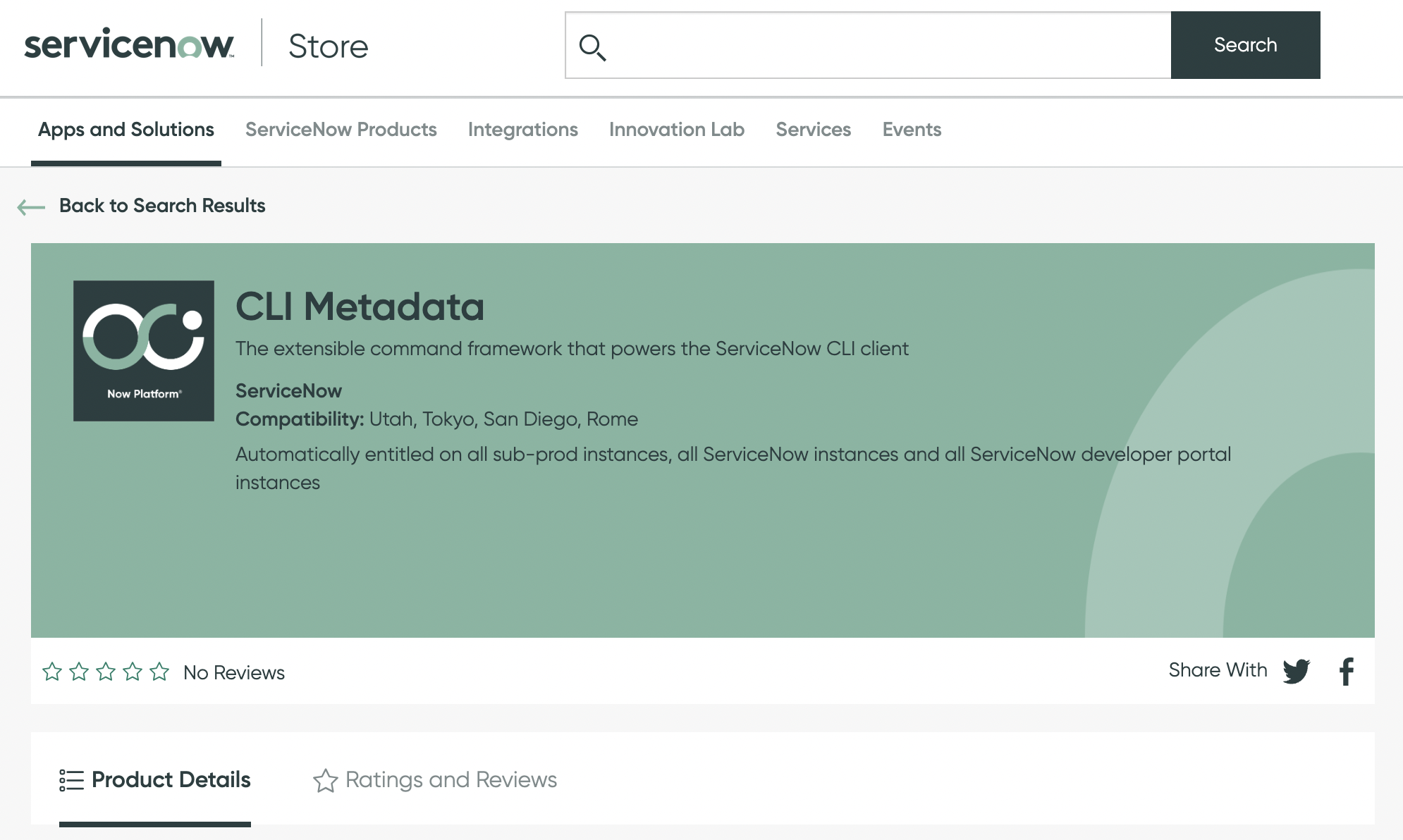1403x840 pixels.
Task: Share on Twitter via bird icon
Action: pyautogui.click(x=1296, y=671)
